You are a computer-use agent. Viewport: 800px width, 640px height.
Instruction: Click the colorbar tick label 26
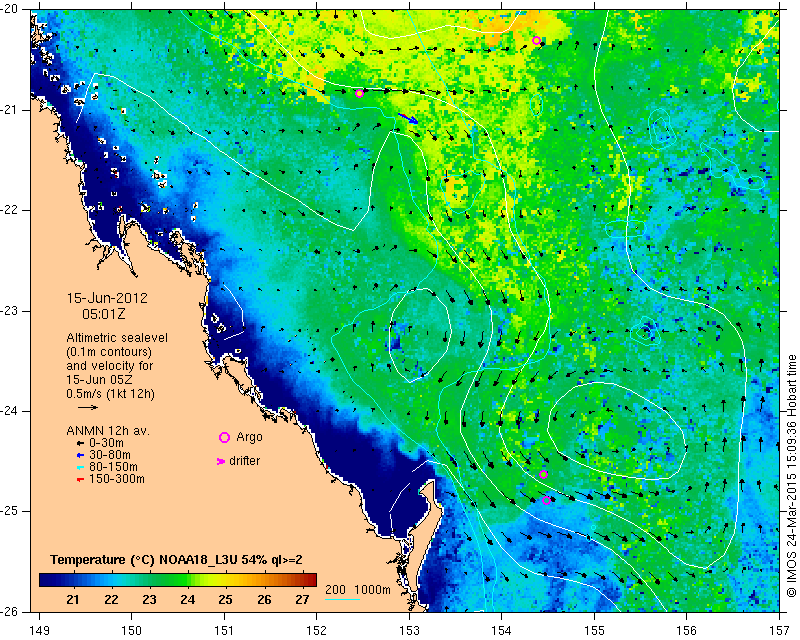click(264, 600)
